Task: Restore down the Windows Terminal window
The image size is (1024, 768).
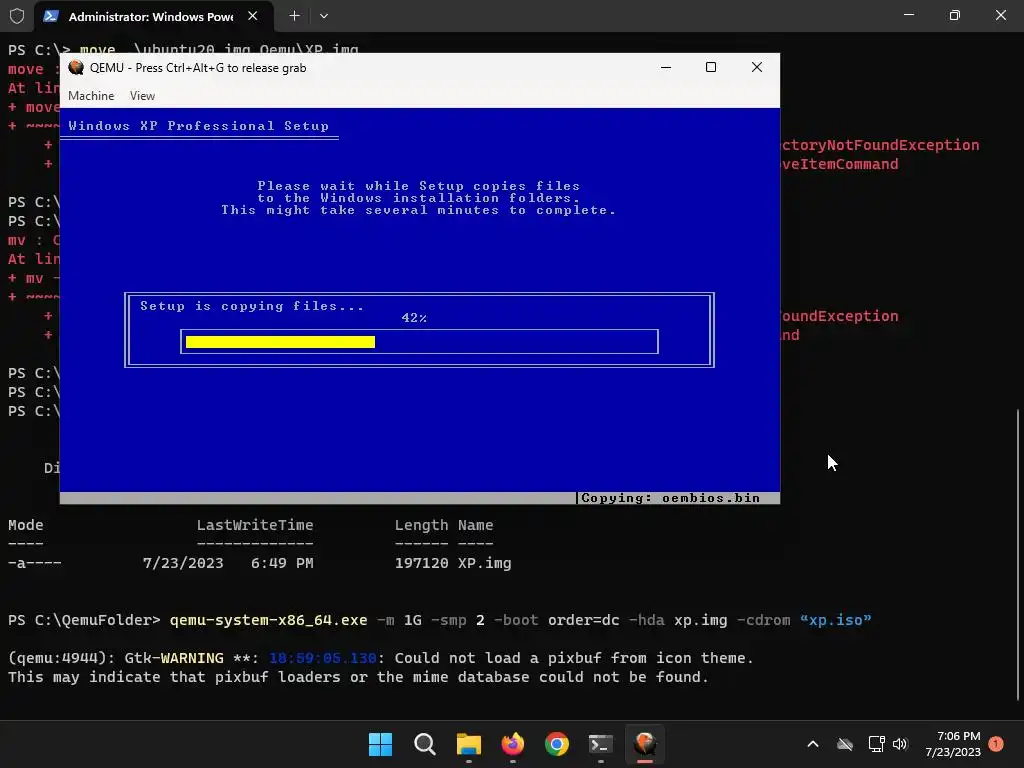Action: (x=955, y=14)
